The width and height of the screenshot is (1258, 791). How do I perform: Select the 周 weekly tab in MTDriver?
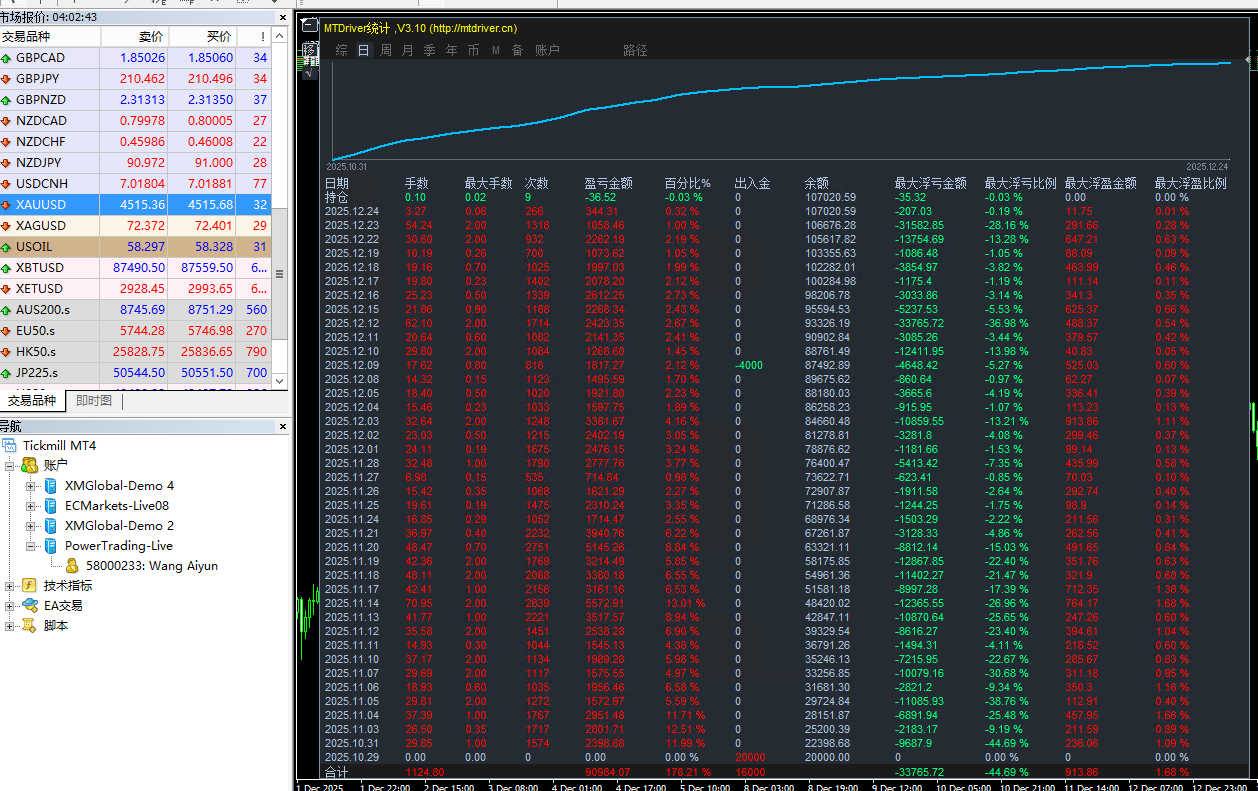coord(385,50)
